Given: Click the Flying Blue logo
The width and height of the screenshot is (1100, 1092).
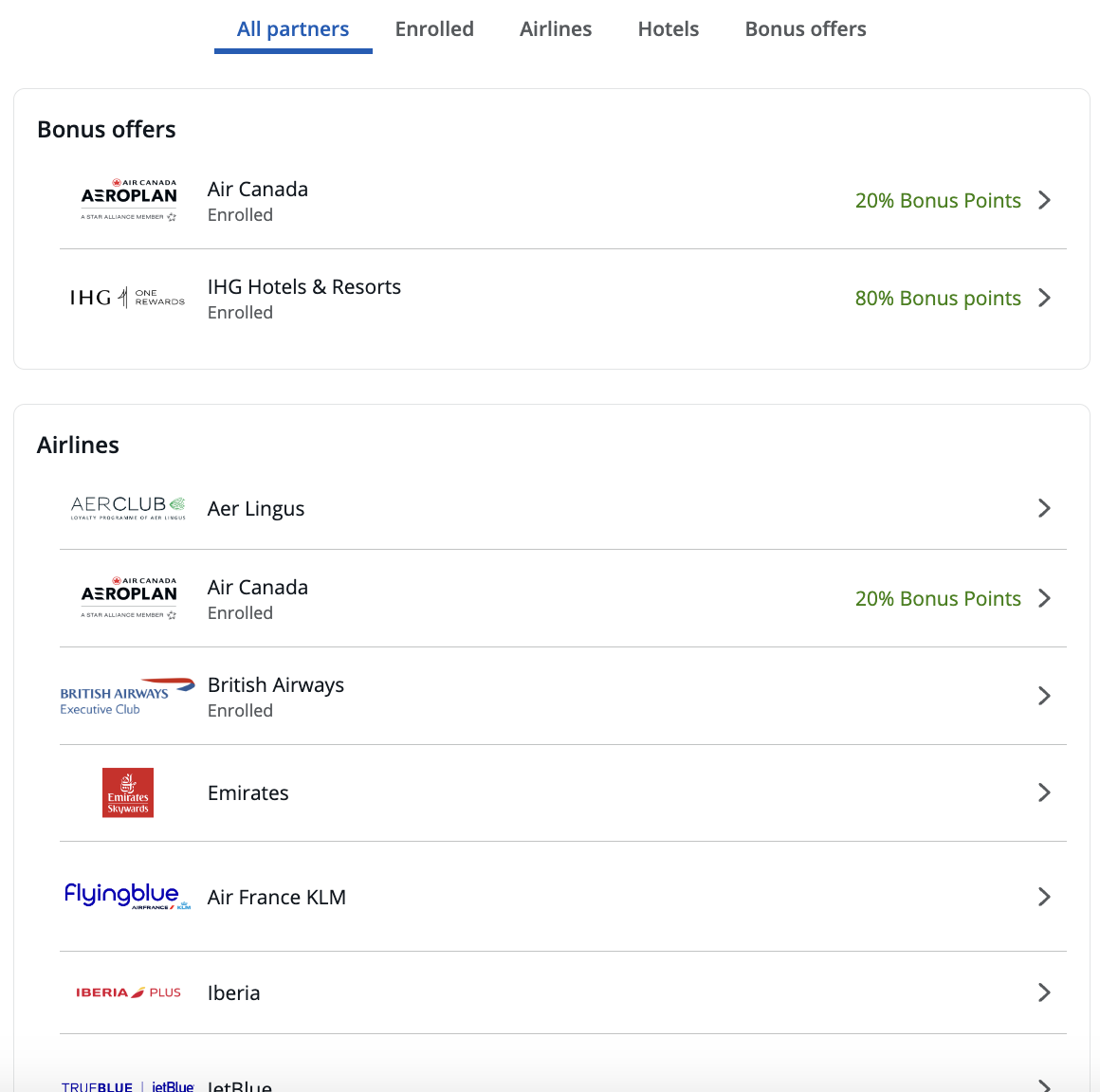Looking at the screenshot, I should tap(128, 897).
